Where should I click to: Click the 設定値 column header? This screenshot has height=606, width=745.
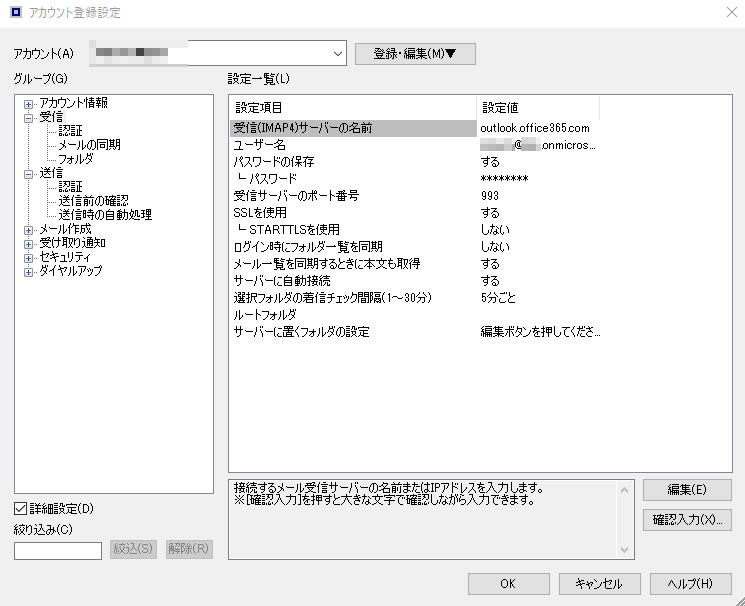tap(538, 108)
